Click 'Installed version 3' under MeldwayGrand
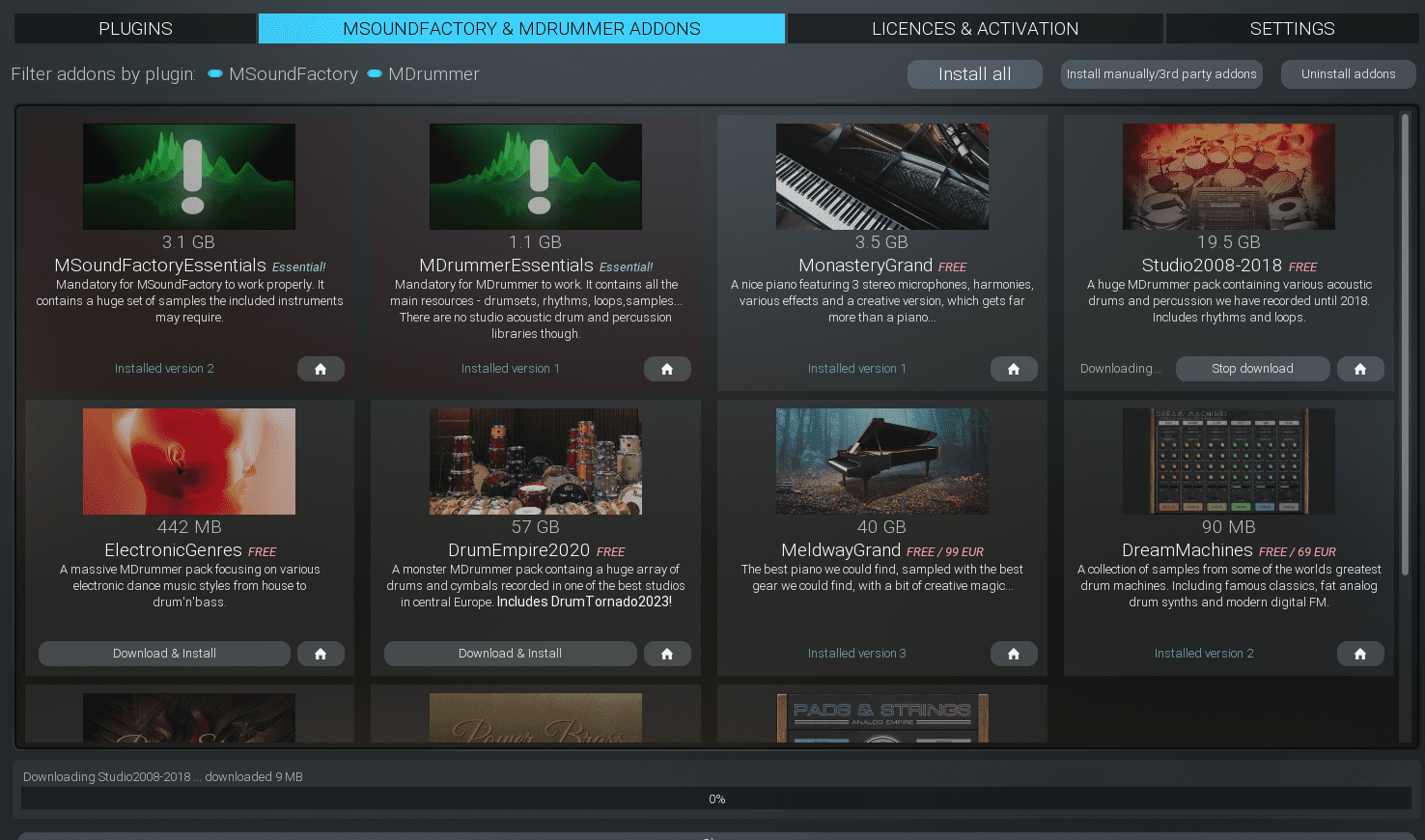This screenshot has width=1425, height=840. point(856,654)
